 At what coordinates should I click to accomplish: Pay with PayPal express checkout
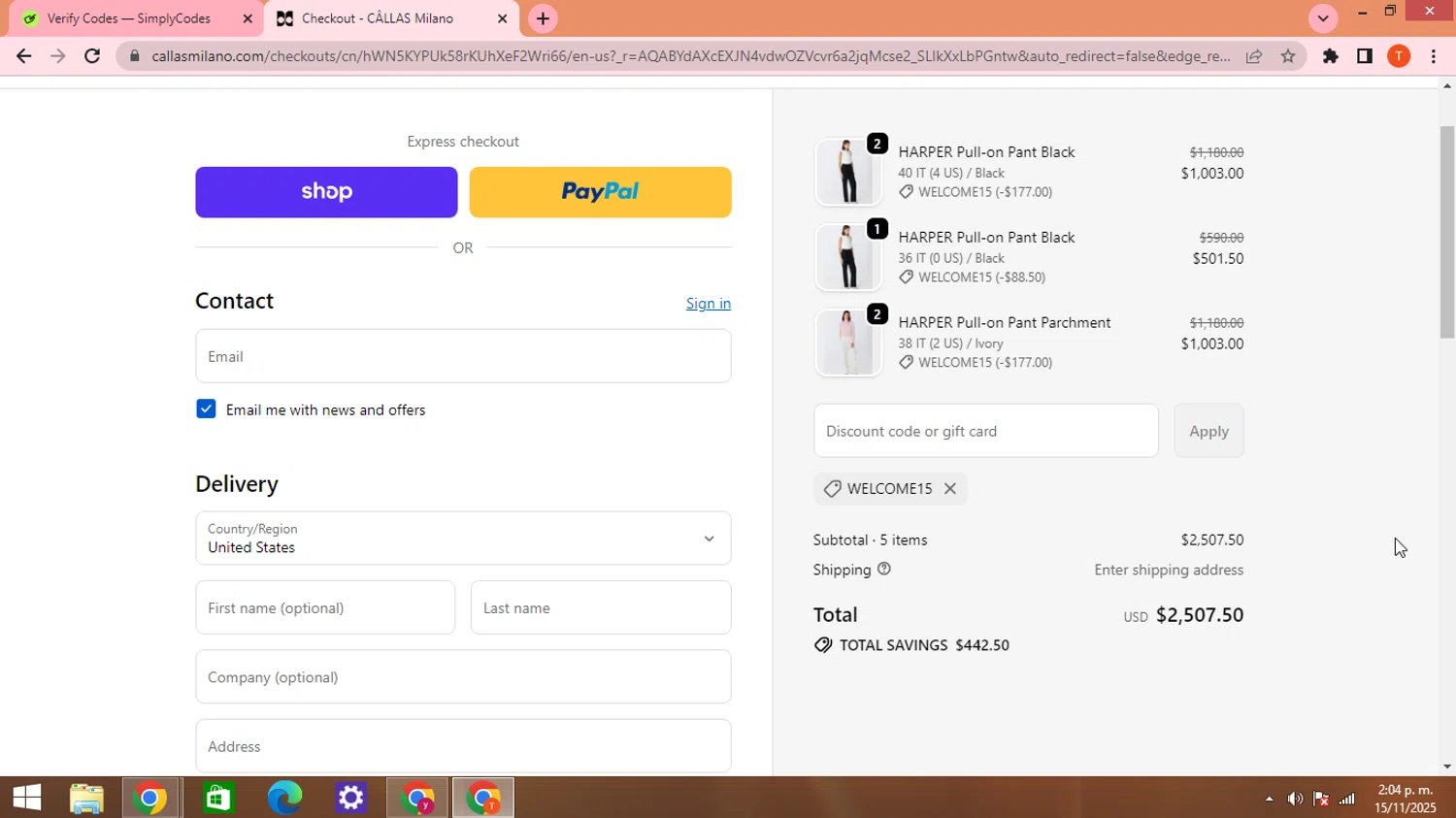point(600,192)
